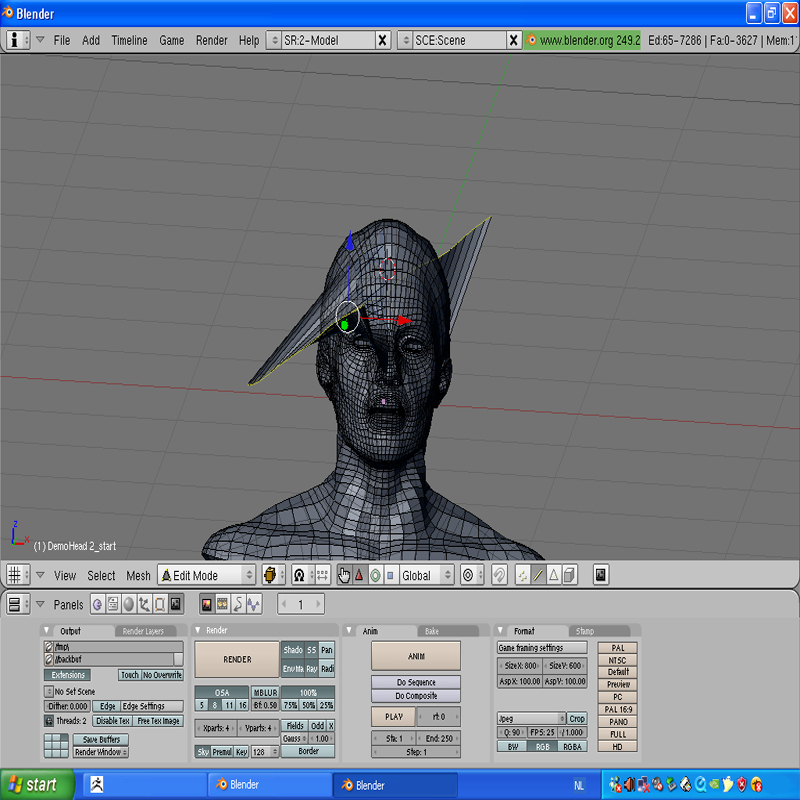Select the scale manipulator square icon

point(390,575)
